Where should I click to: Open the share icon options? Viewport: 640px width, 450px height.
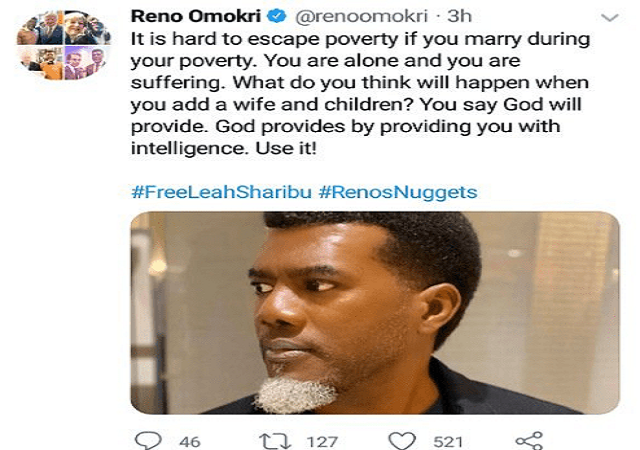click(x=528, y=440)
